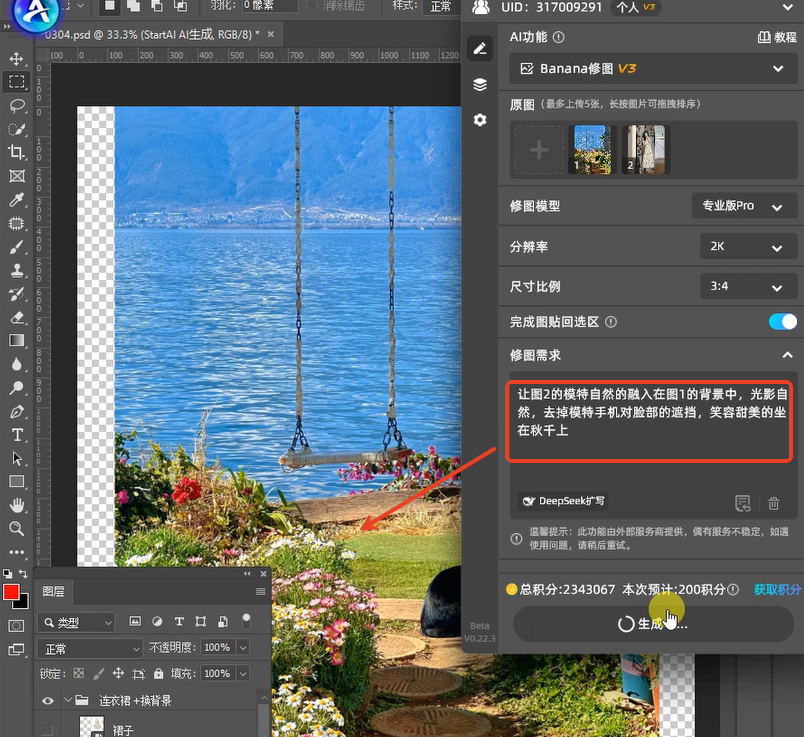Open the plugin layers stack icon

coord(480,85)
